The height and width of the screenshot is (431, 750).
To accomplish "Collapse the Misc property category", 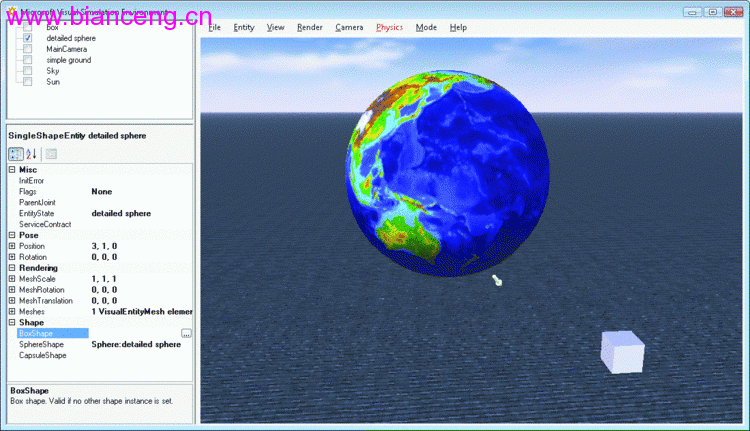I will coord(12,169).
